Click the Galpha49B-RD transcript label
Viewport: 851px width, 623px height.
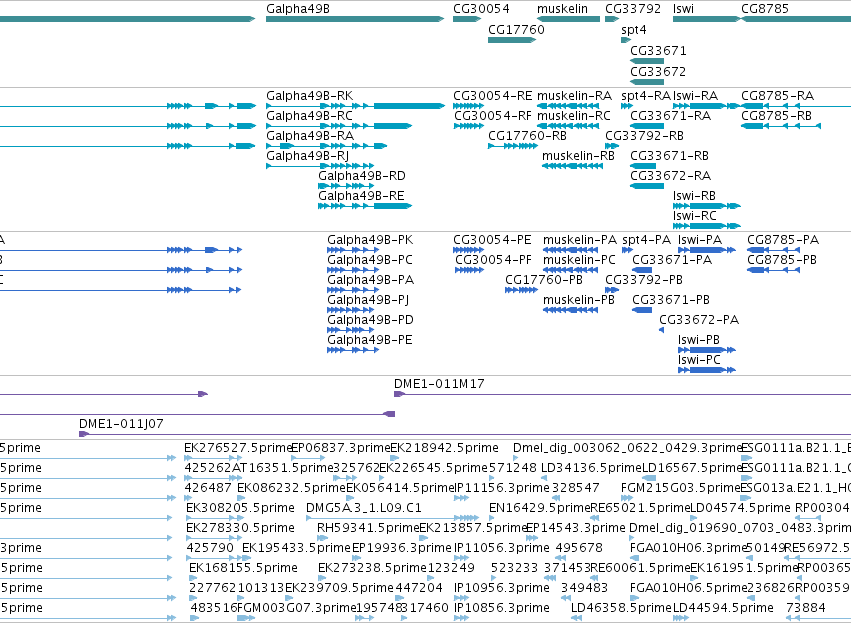tap(362, 176)
